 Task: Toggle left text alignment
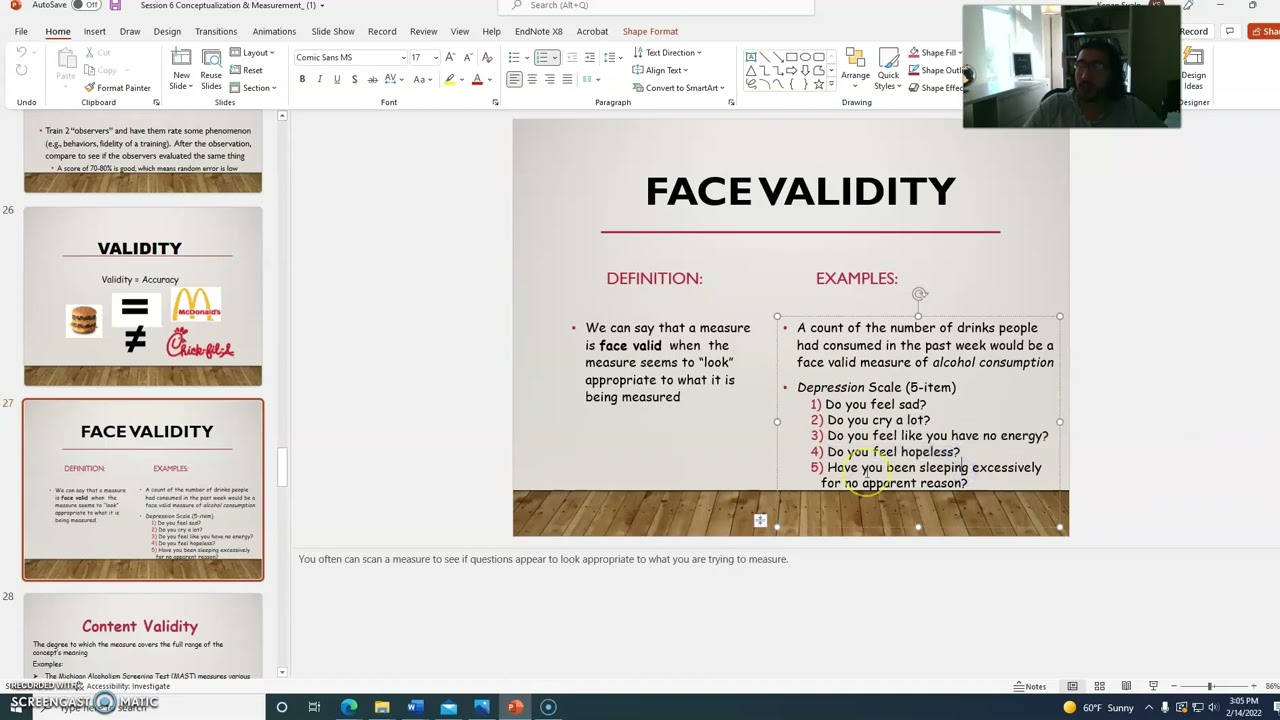coord(514,79)
